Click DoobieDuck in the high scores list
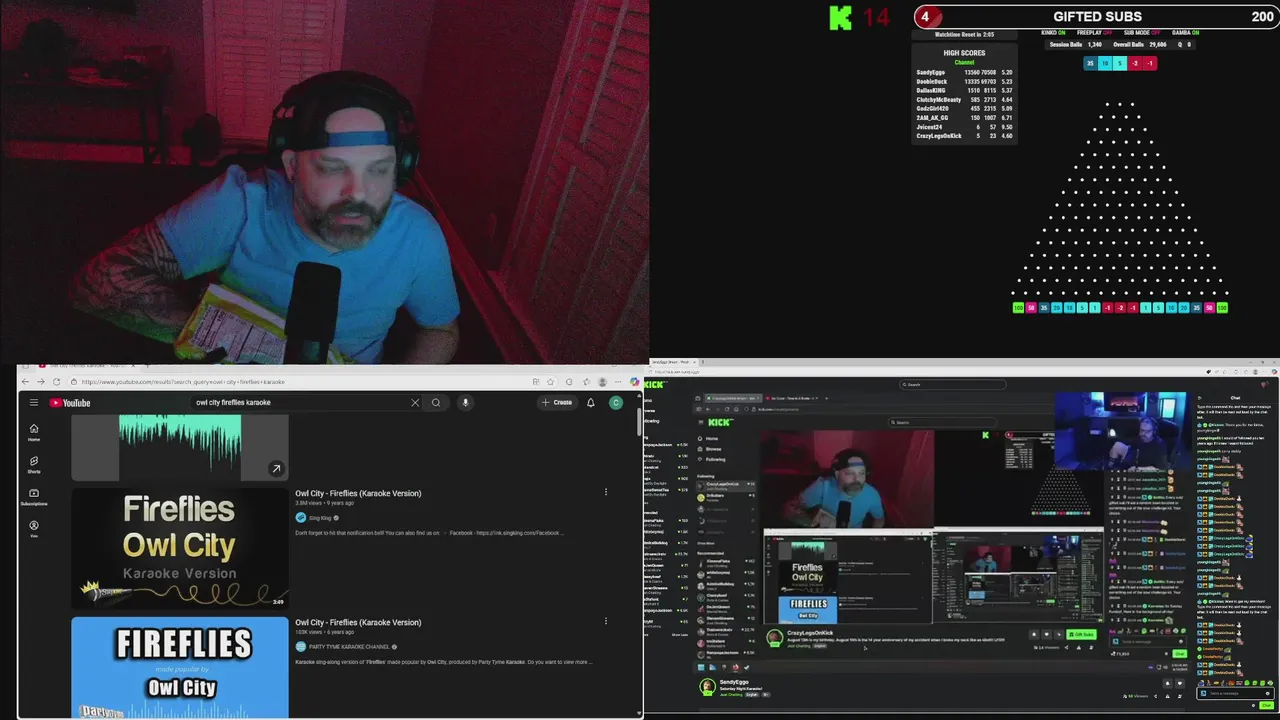The image size is (1280, 720). (x=931, y=82)
